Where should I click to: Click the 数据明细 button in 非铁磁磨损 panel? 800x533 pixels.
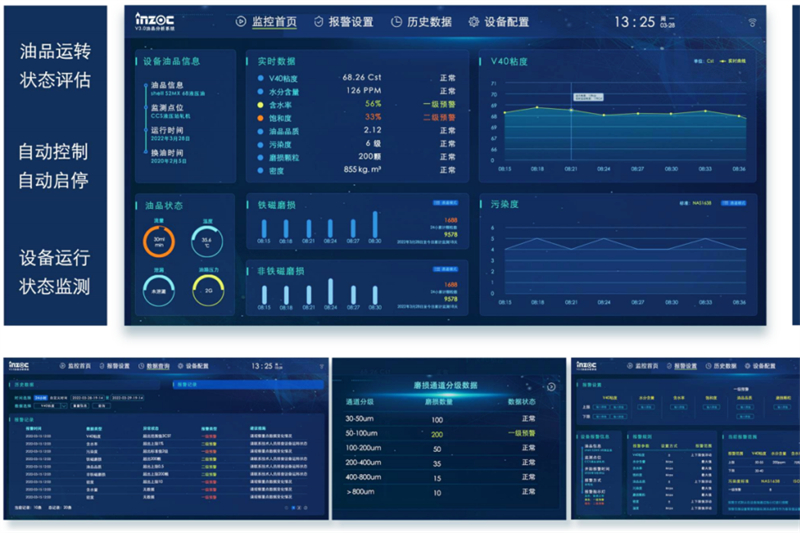pyautogui.click(x=444, y=269)
